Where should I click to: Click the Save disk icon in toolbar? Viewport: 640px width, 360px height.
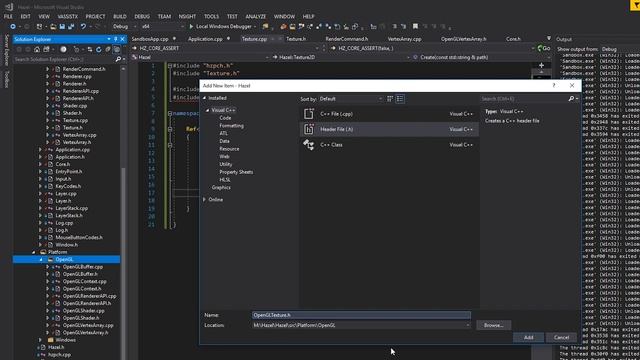(x=62, y=27)
